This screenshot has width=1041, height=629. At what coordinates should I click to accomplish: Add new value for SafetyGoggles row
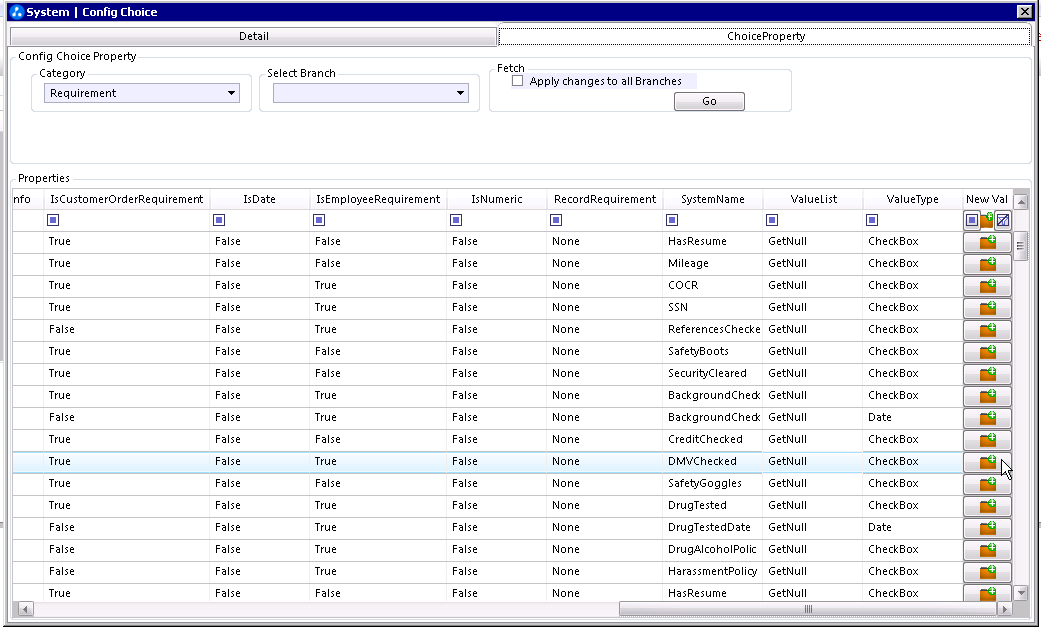point(987,483)
